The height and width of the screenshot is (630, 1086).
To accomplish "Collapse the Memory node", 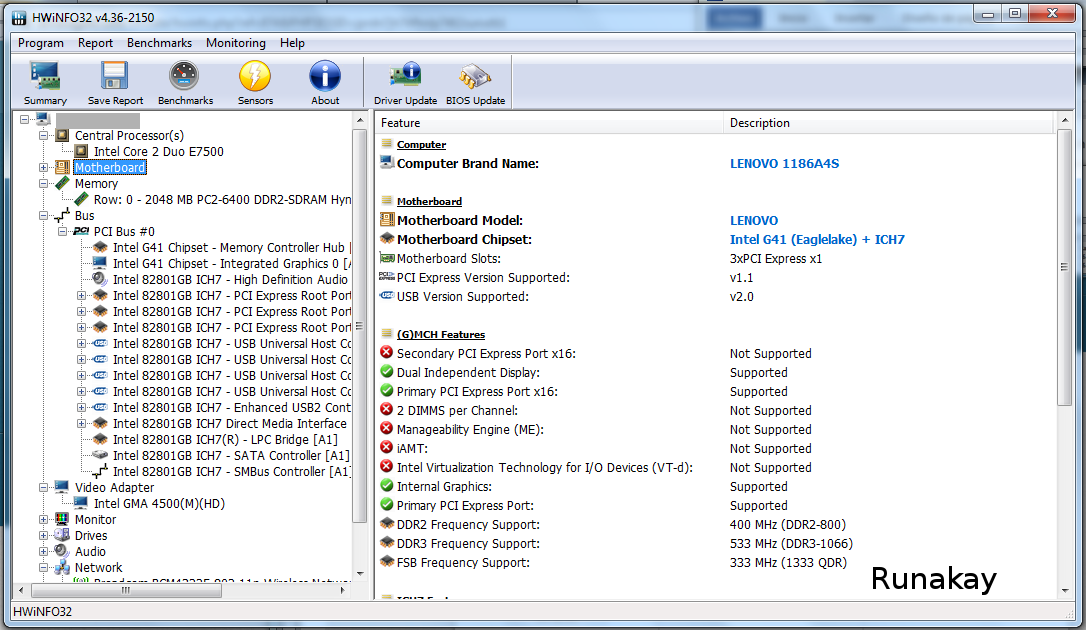I will (x=44, y=183).
